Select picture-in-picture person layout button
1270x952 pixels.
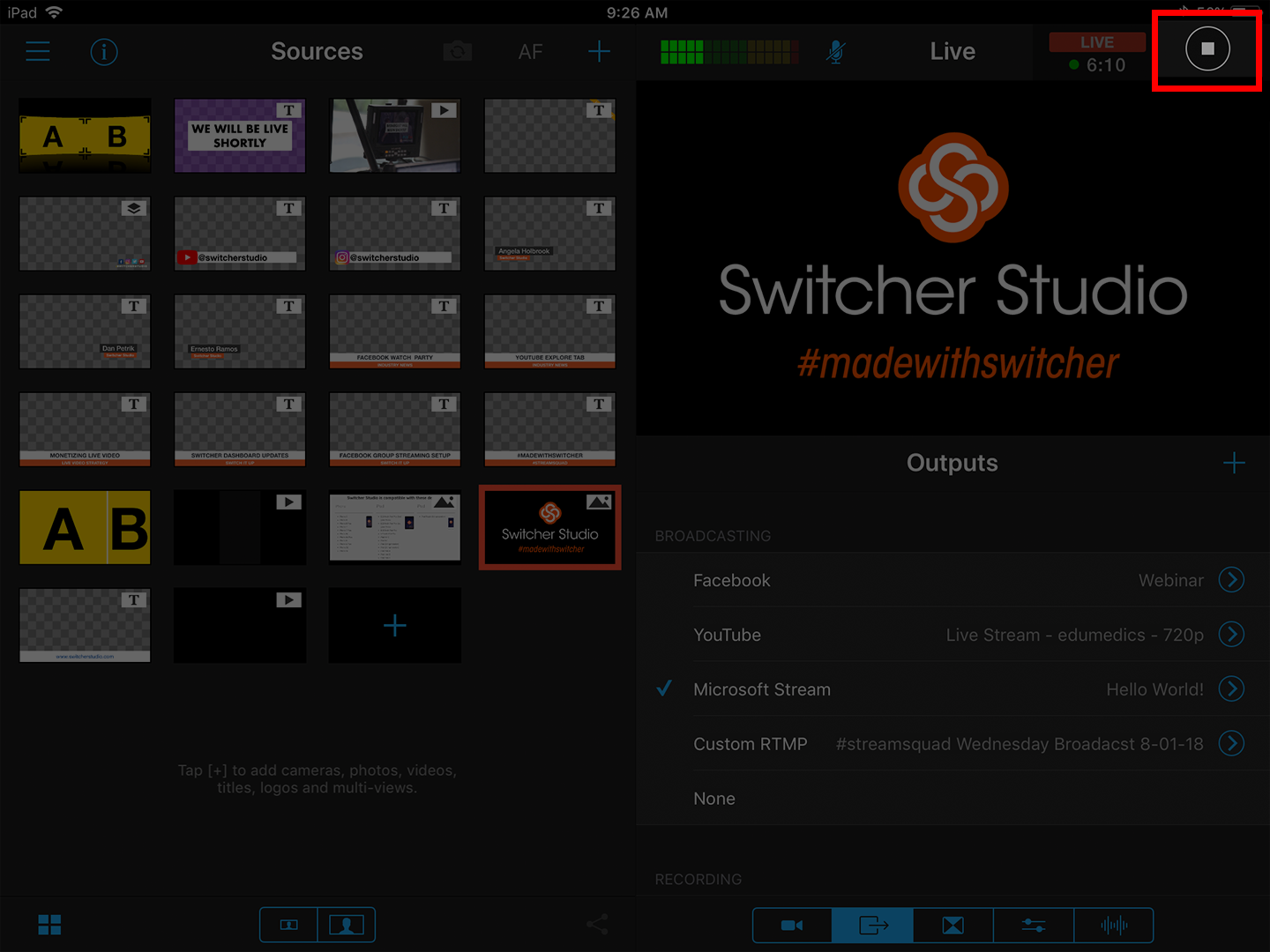(347, 925)
